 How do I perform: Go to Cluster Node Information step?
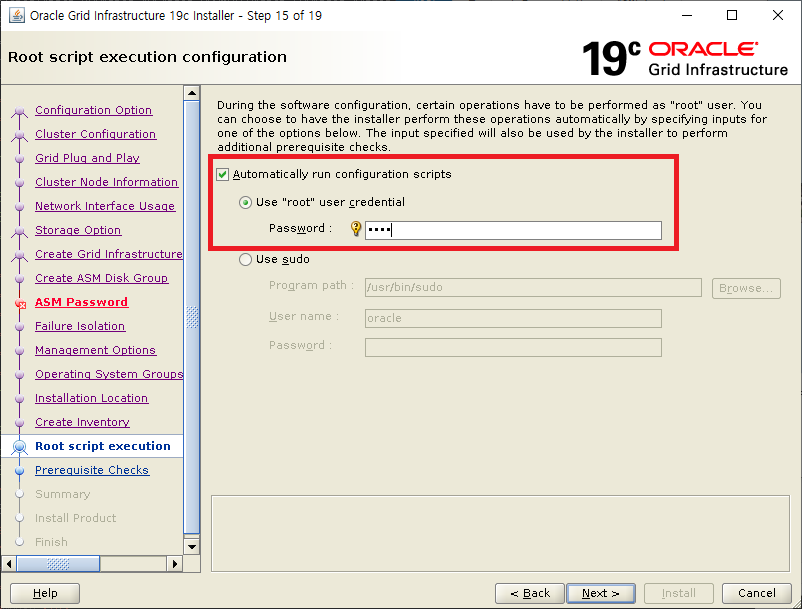coord(106,182)
